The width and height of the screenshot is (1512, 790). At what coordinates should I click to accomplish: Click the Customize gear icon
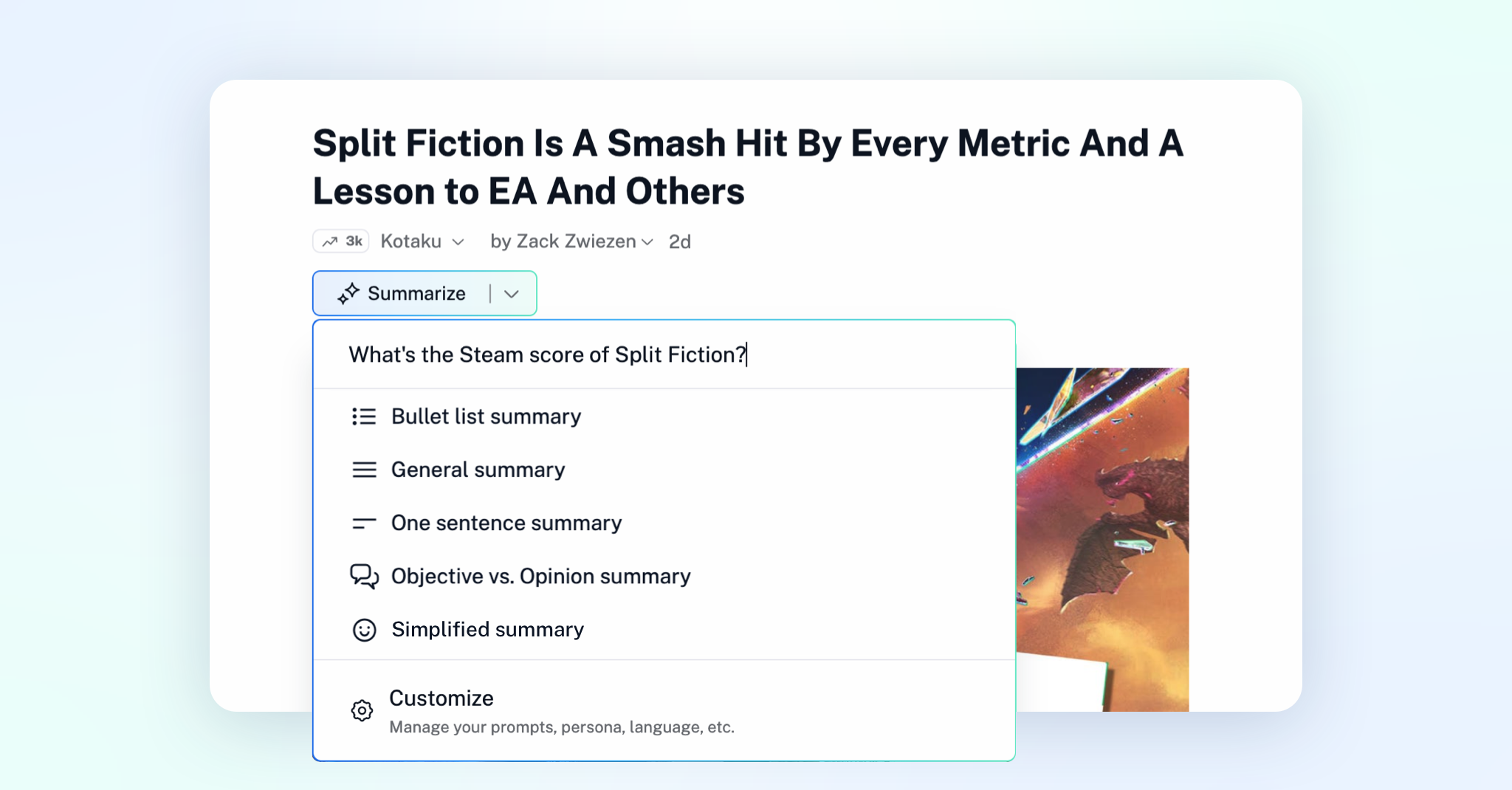[x=362, y=710]
